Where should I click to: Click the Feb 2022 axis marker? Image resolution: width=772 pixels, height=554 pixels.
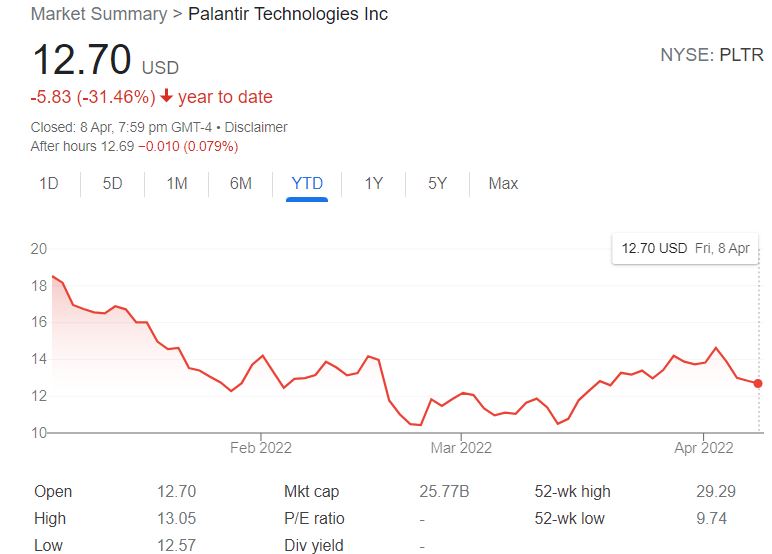point(261,448)
